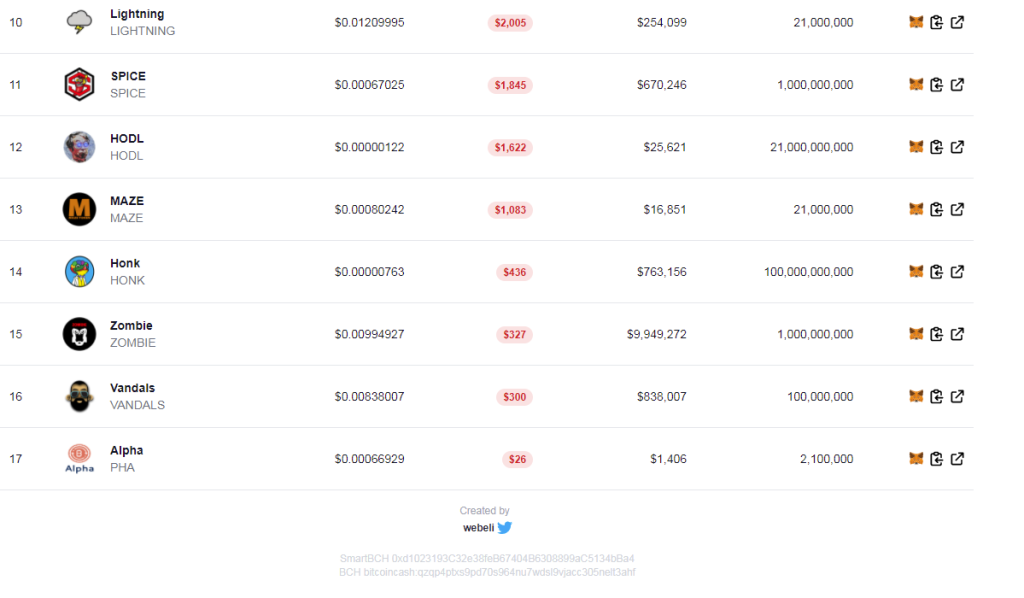Click MetaMask fox icon in MAZE row
Viewport: 1024px width, 598px height.
916,210
